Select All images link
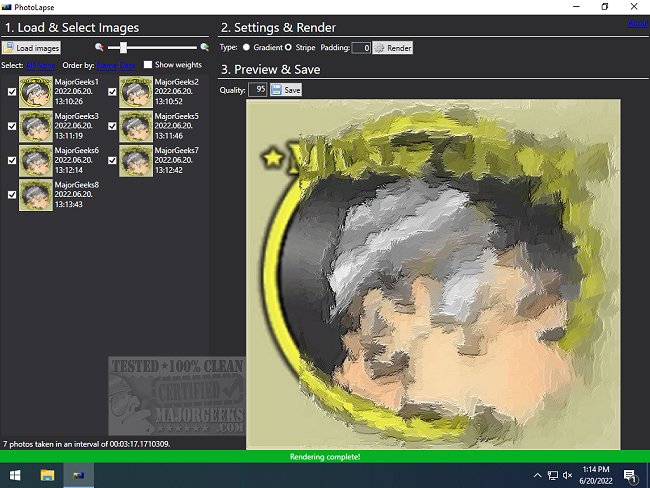Screen dimensions: 650x488 30,66
